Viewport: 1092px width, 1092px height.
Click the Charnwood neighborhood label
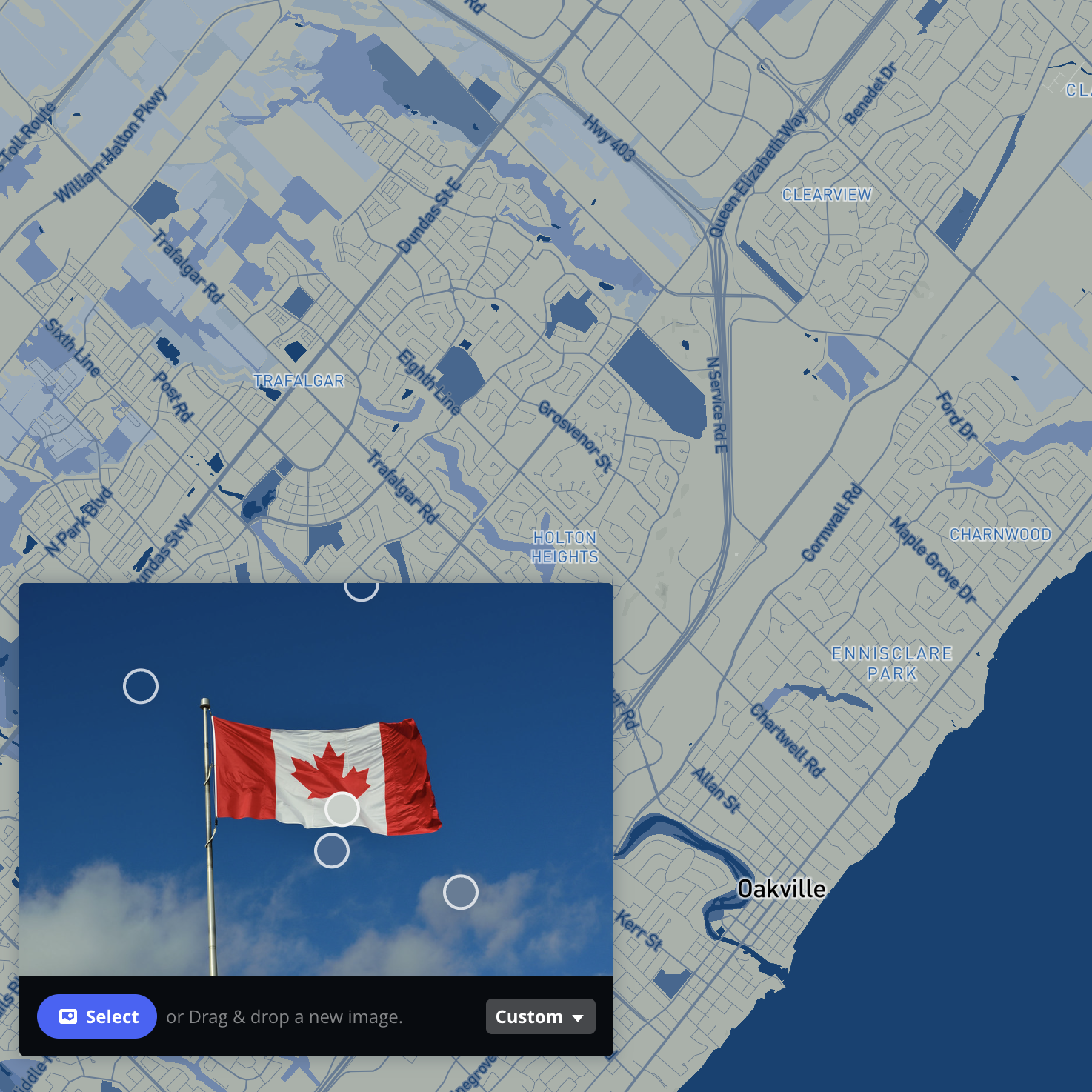point(1001,533)
